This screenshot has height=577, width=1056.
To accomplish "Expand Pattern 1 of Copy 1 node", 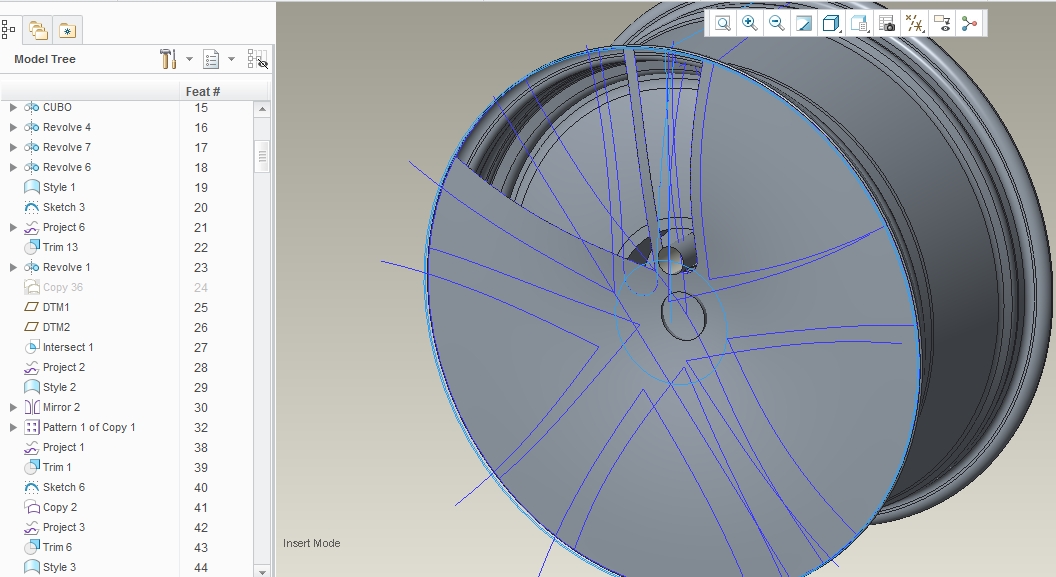I will click(x=13, y=427).
